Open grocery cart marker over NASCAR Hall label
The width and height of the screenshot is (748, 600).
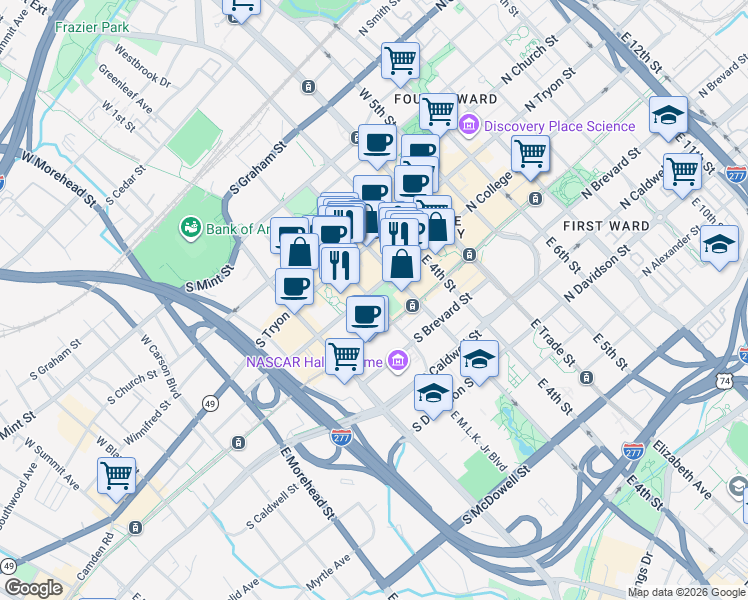344,360
